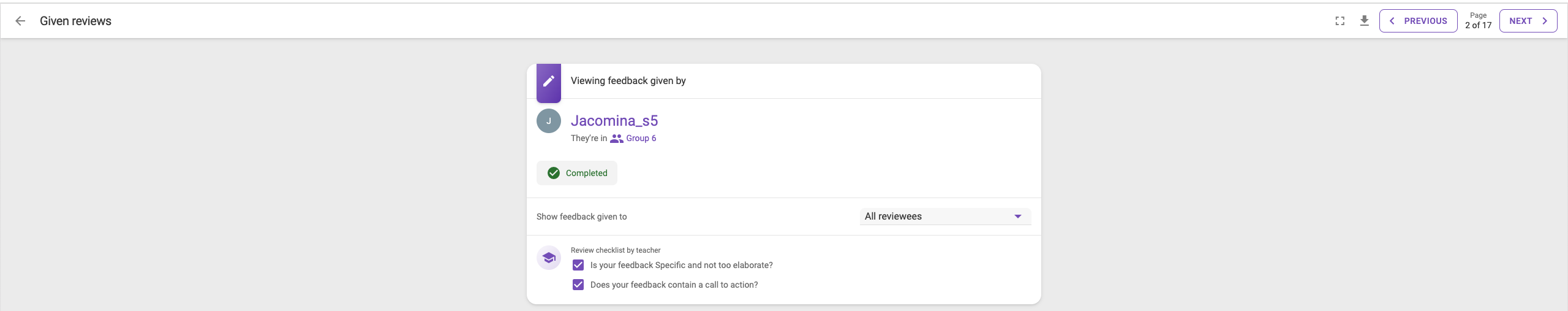Download reviews with the download icon
1568x311 pixels.
[x=1364, y=21]
